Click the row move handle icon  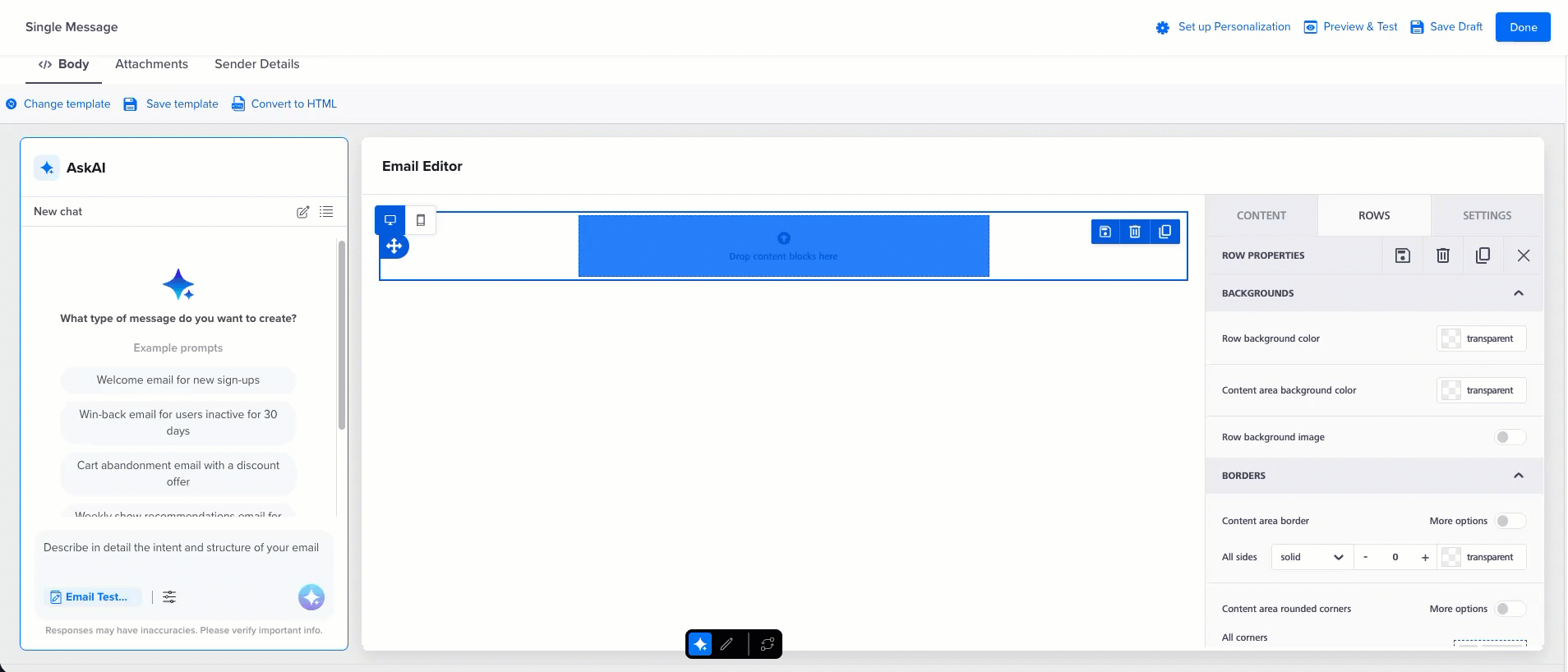394,246
